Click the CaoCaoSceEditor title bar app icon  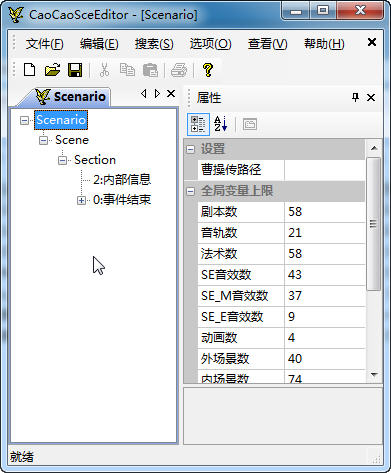(16, 14)
